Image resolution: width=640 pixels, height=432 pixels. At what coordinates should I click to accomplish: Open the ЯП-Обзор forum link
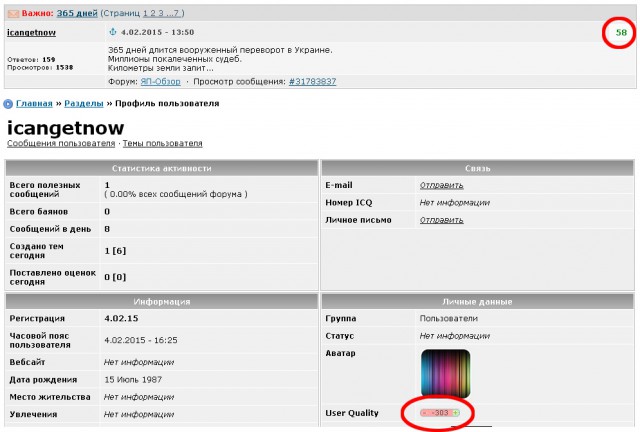pos(160,82)
